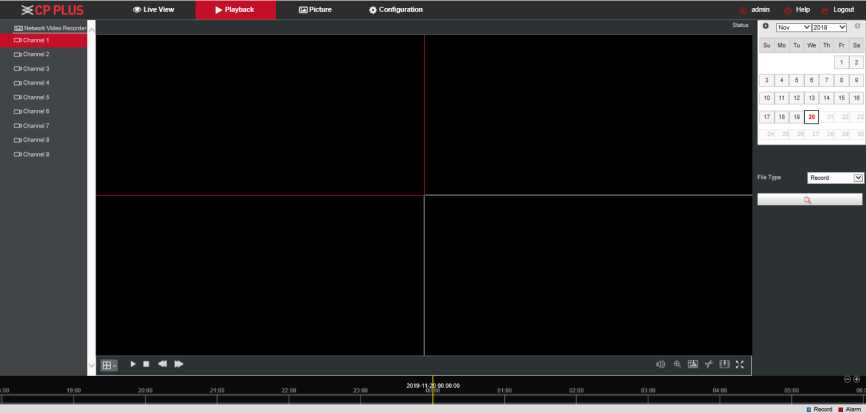This screenshot has width=866, height=413.
Task: Open the File Type dropdown
Action: [x=835, y=178]
